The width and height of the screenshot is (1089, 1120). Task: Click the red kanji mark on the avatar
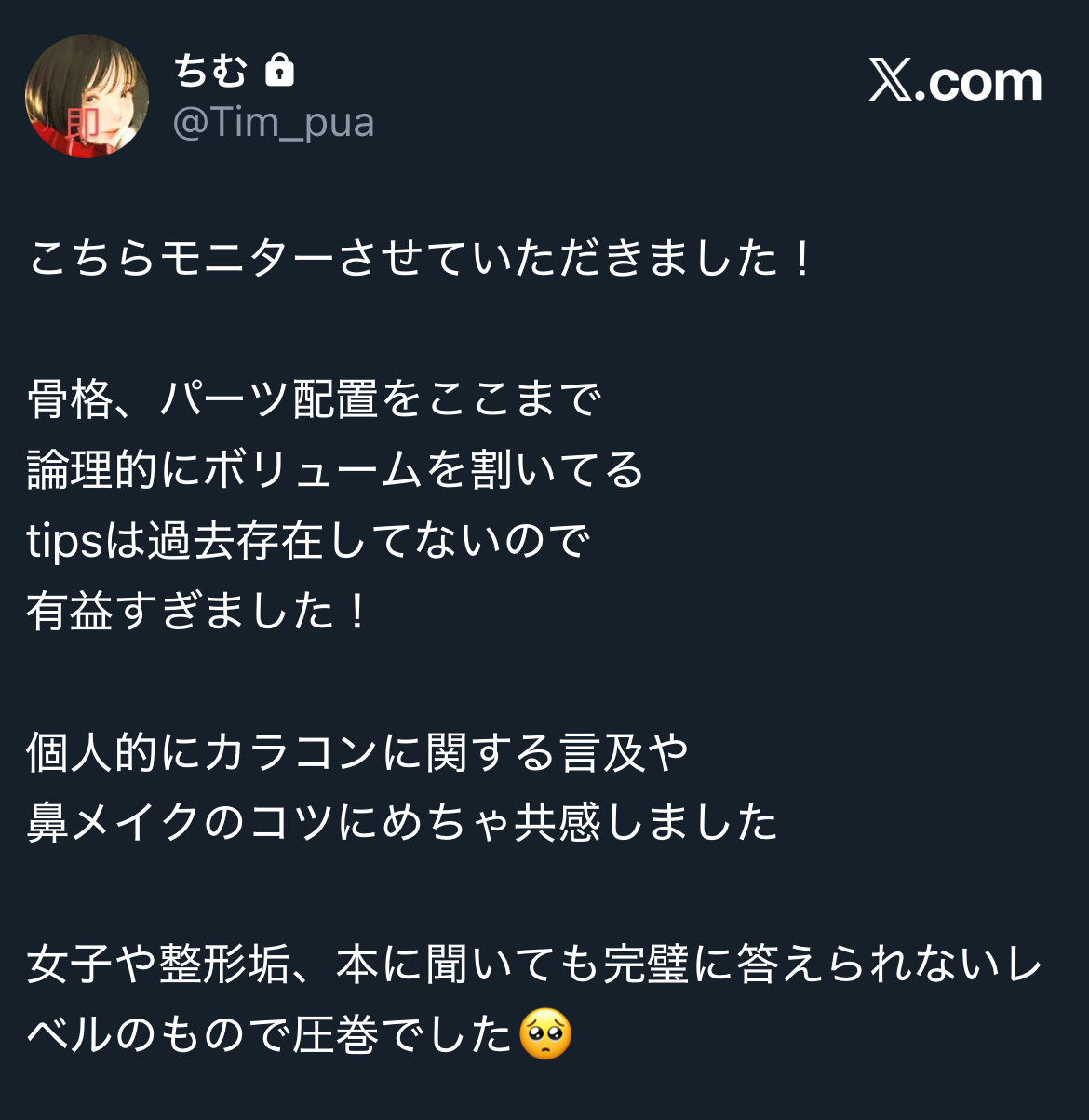tap(81, 125)
